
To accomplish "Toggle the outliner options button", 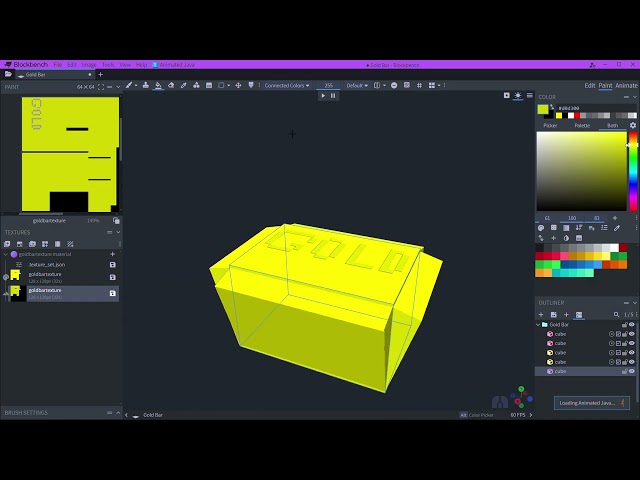I will tap(578, 315).
